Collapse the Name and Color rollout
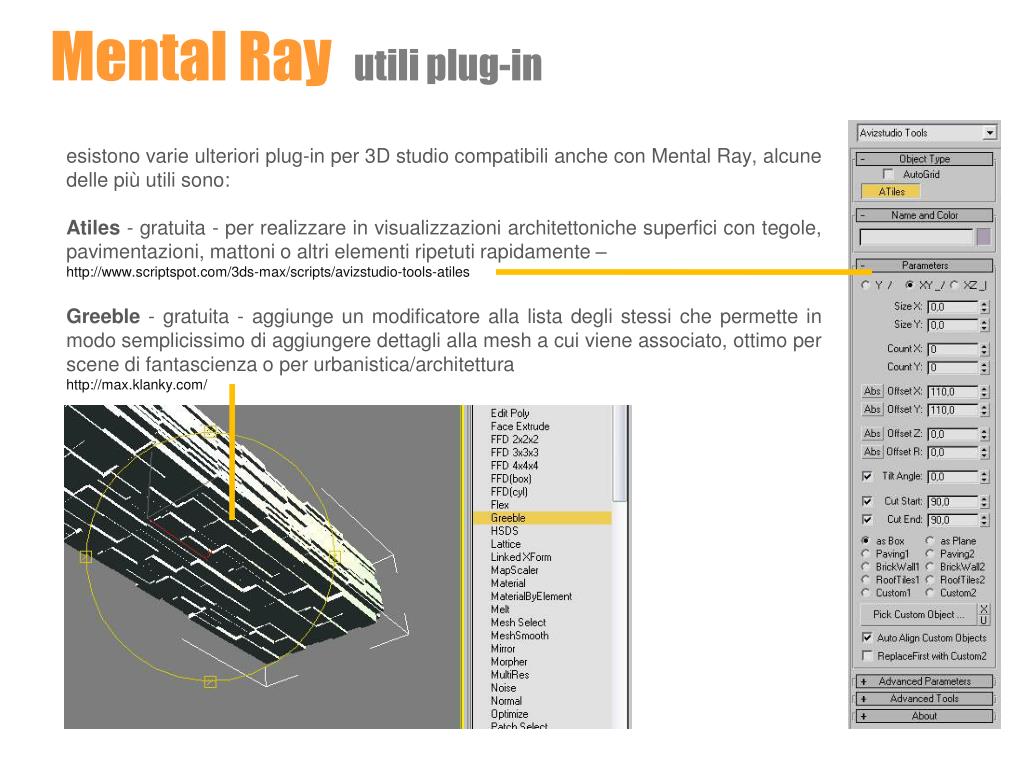1024x768 pixels. [925, 215]
